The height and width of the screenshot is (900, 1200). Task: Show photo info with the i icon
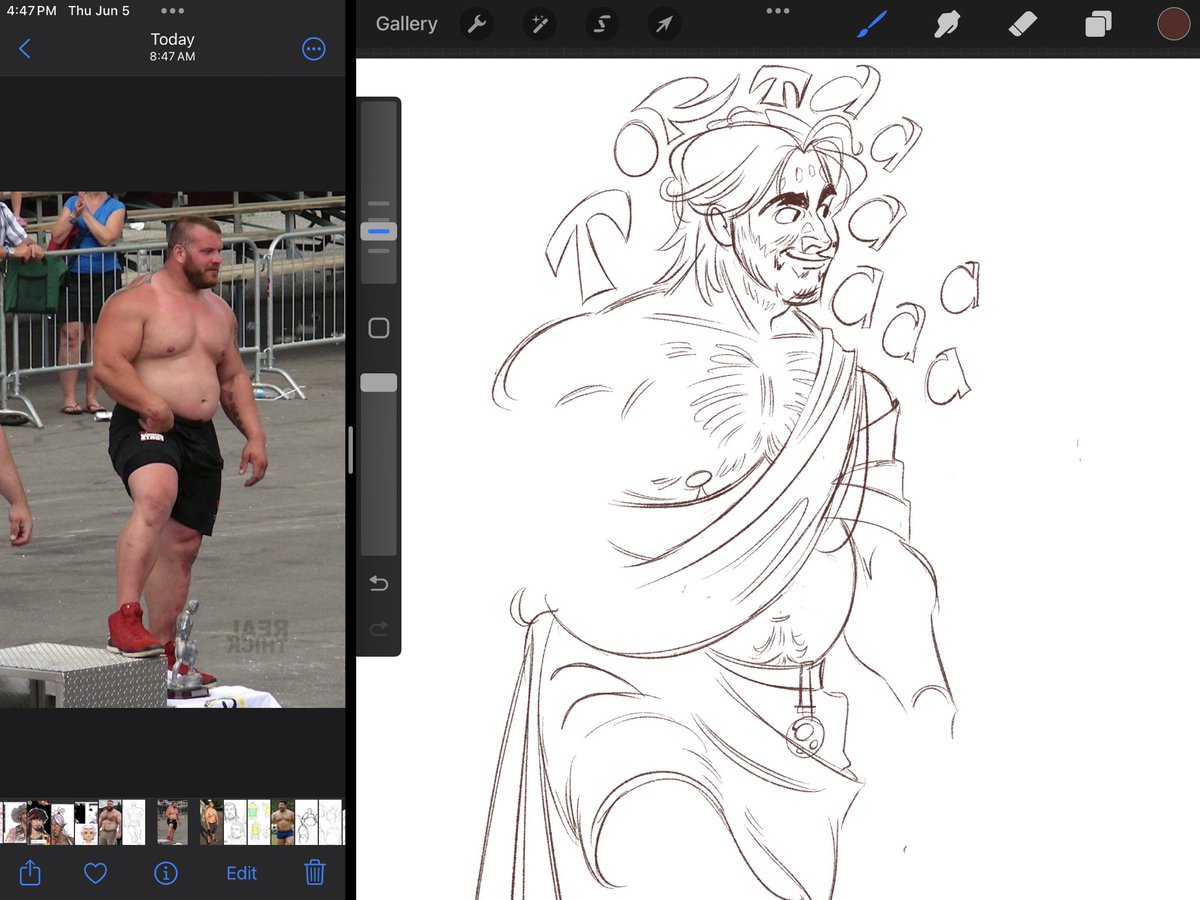(x=166, y=873)
